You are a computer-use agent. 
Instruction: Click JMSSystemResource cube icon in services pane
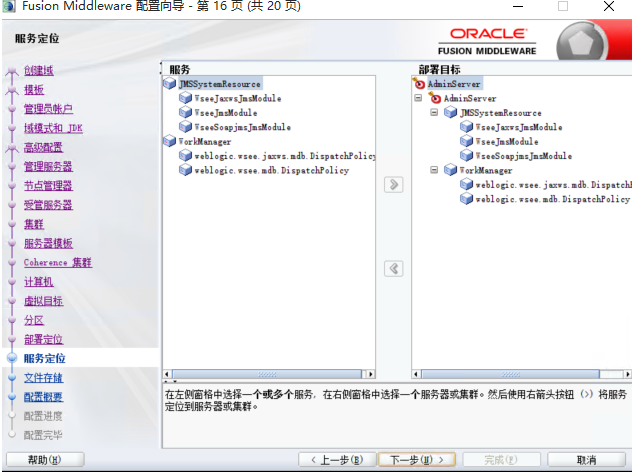pyautogui.click(x=169, y=84)
